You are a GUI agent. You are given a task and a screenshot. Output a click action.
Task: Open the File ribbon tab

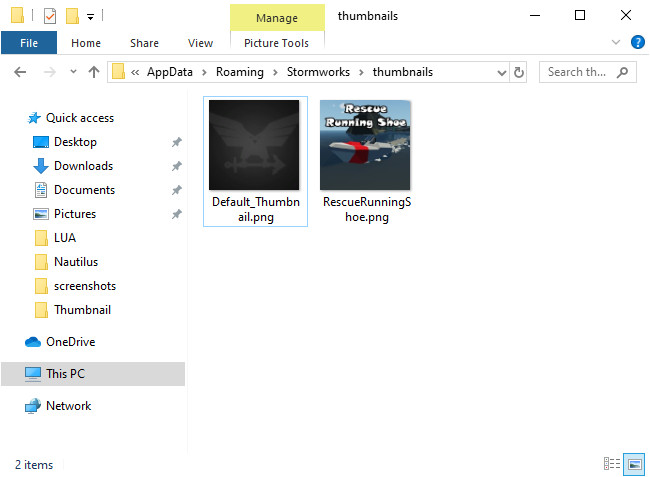[x=29, y=43]
